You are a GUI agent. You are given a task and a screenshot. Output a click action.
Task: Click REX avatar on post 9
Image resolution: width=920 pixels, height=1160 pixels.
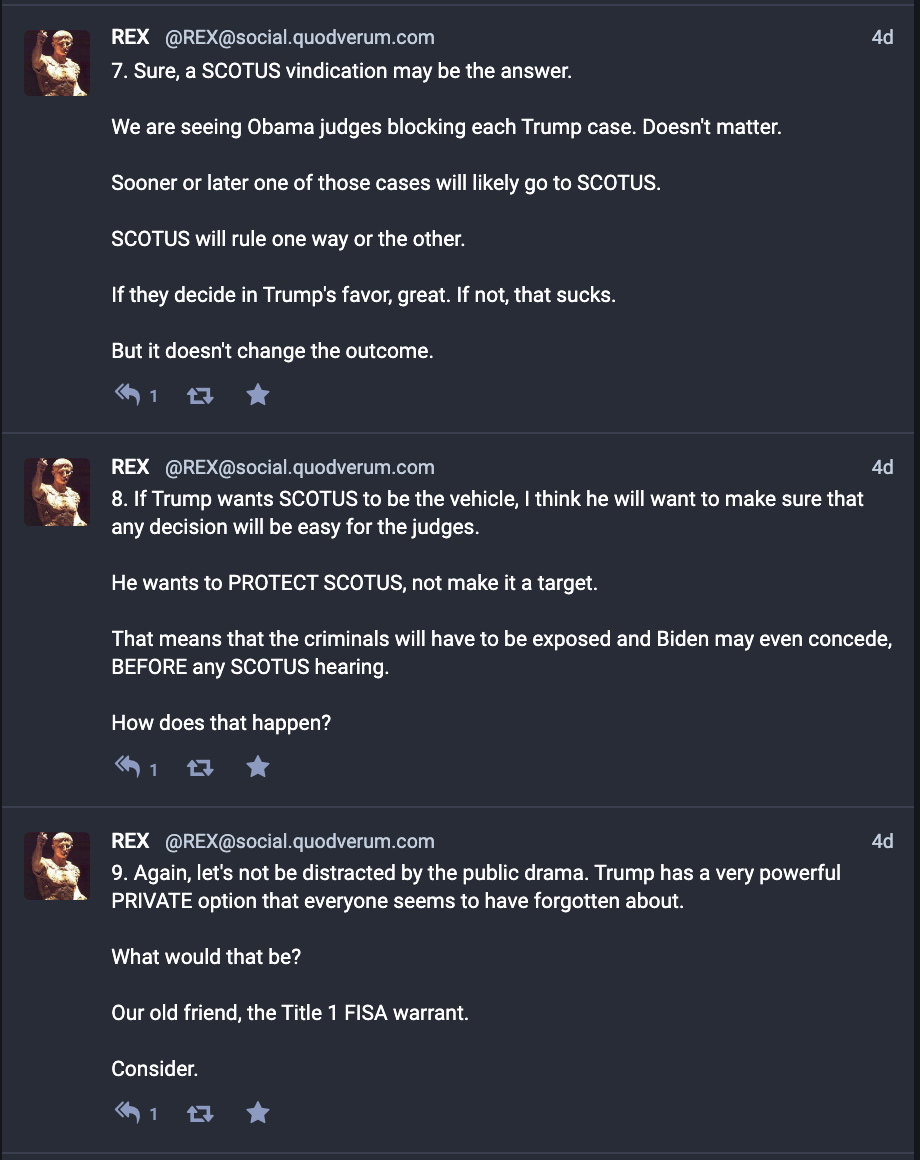[57, 866]
